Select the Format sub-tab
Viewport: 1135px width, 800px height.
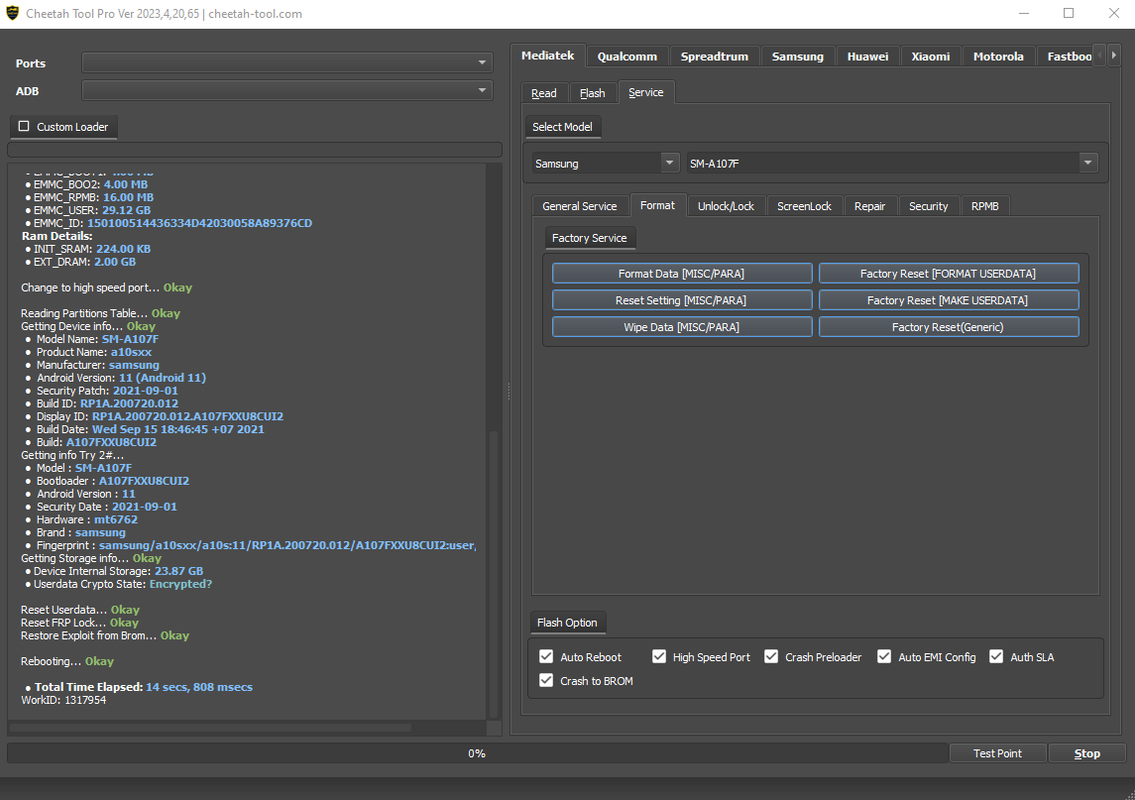point(657,206)
